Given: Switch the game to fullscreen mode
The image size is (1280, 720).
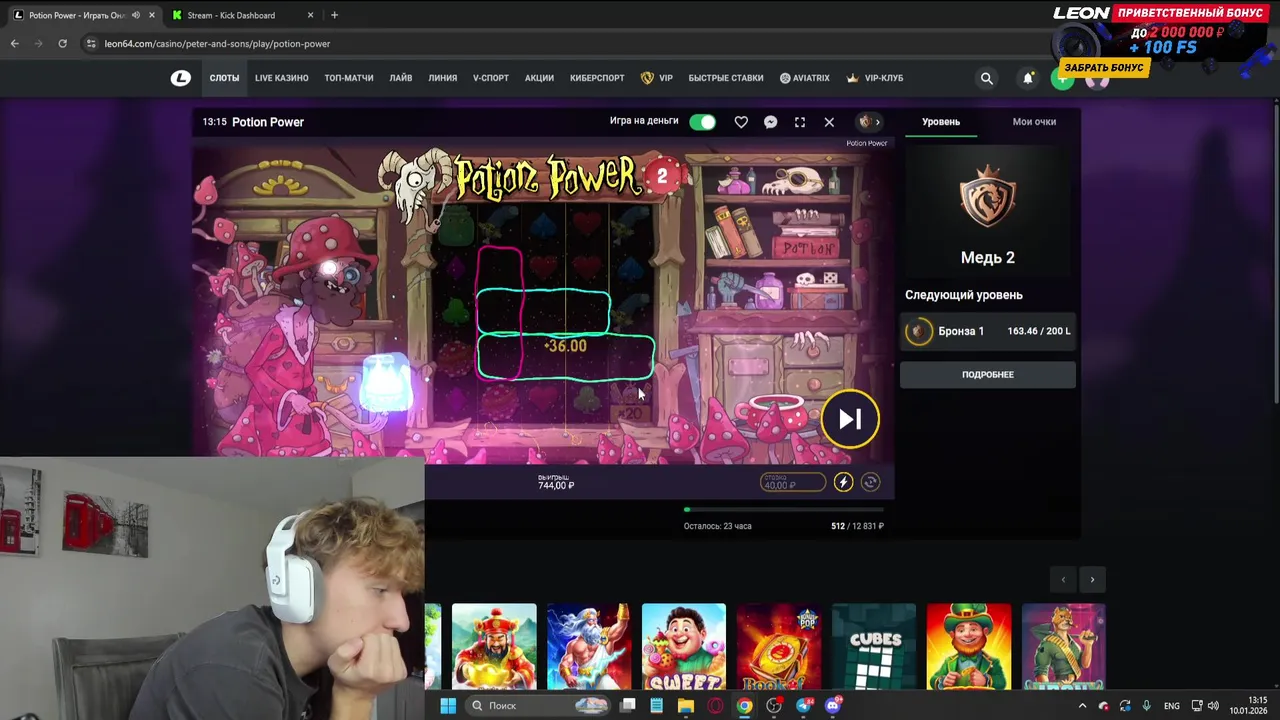Looking at the screenshot, I should tap(800, 122).
